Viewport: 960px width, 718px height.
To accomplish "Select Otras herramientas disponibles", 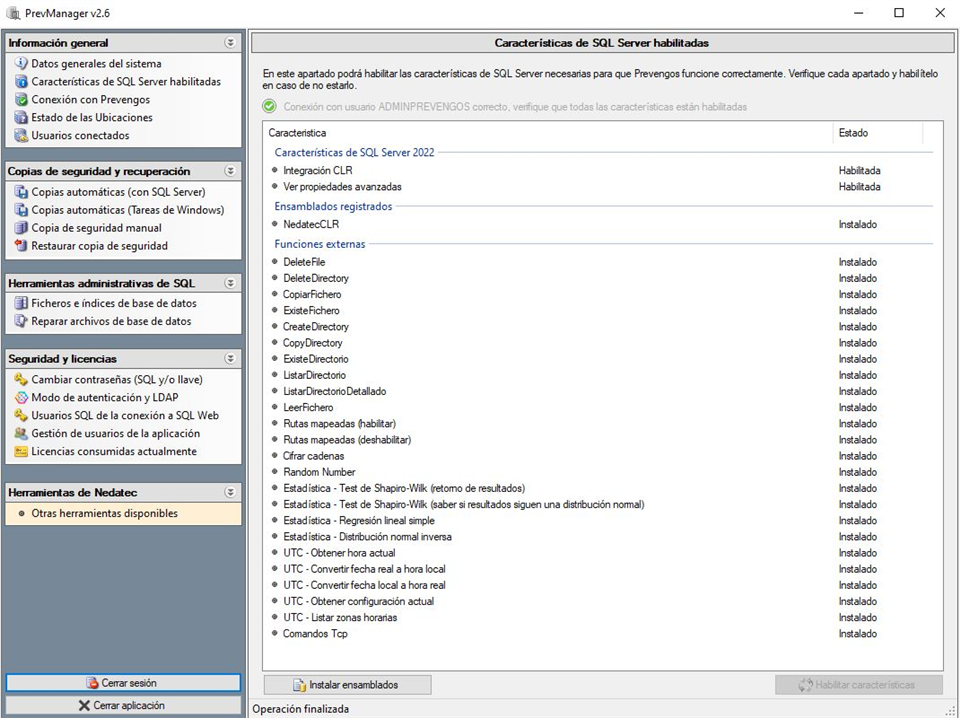I will click(104, 514).
